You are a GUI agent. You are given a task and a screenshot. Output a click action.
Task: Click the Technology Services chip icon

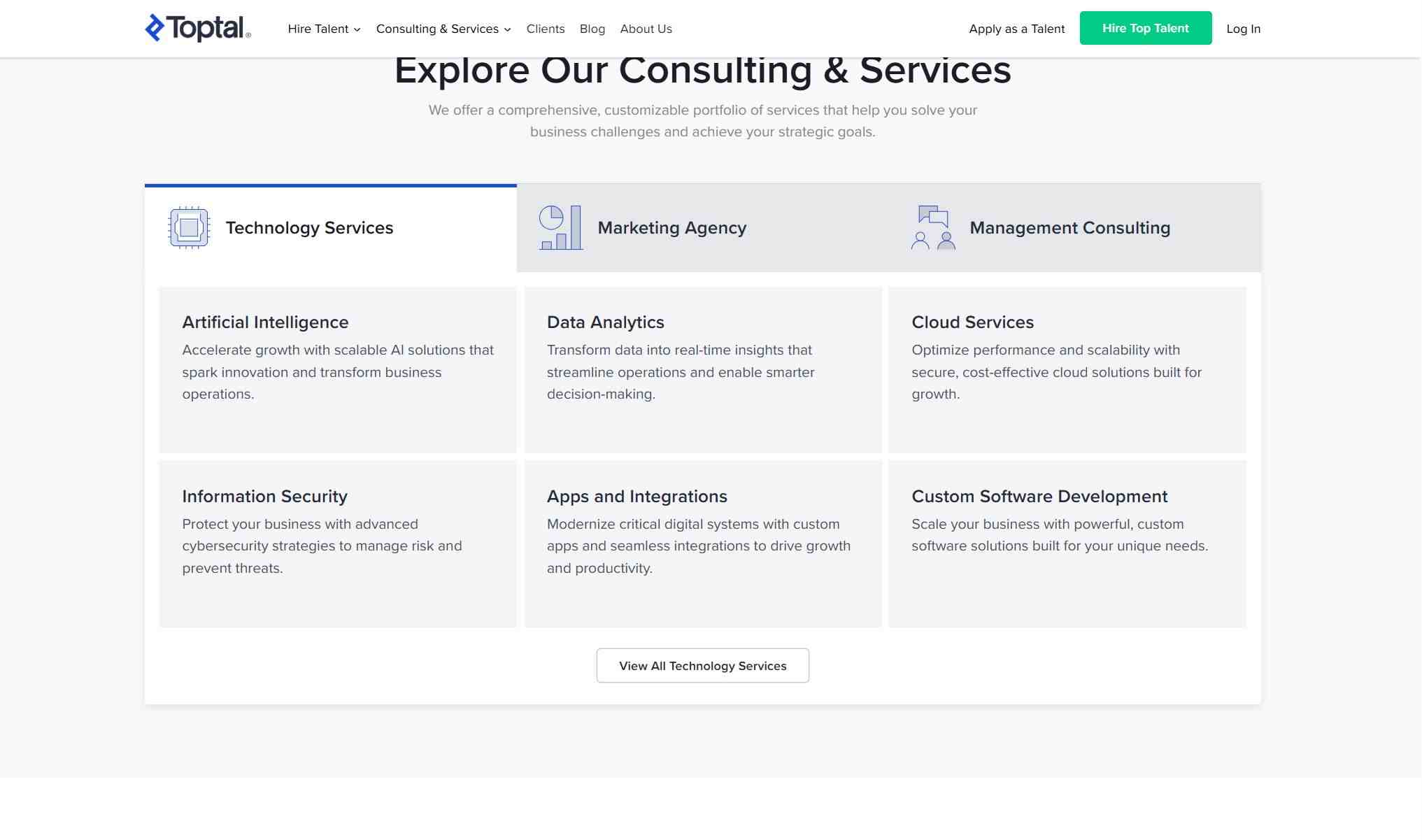coord(189,227)
